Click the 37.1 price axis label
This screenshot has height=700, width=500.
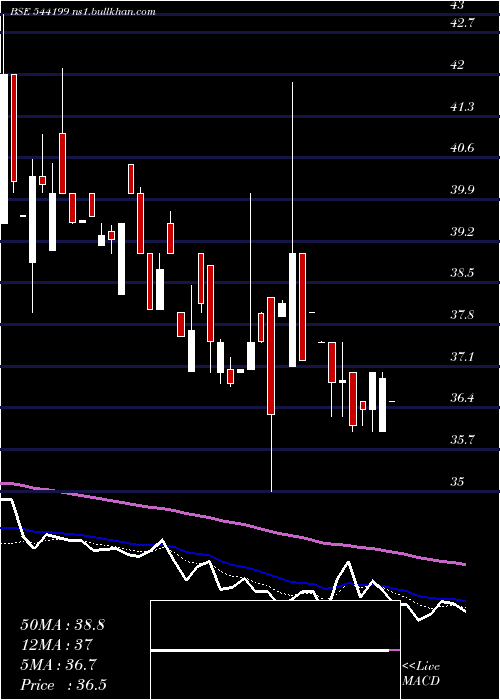pos(462,357)
